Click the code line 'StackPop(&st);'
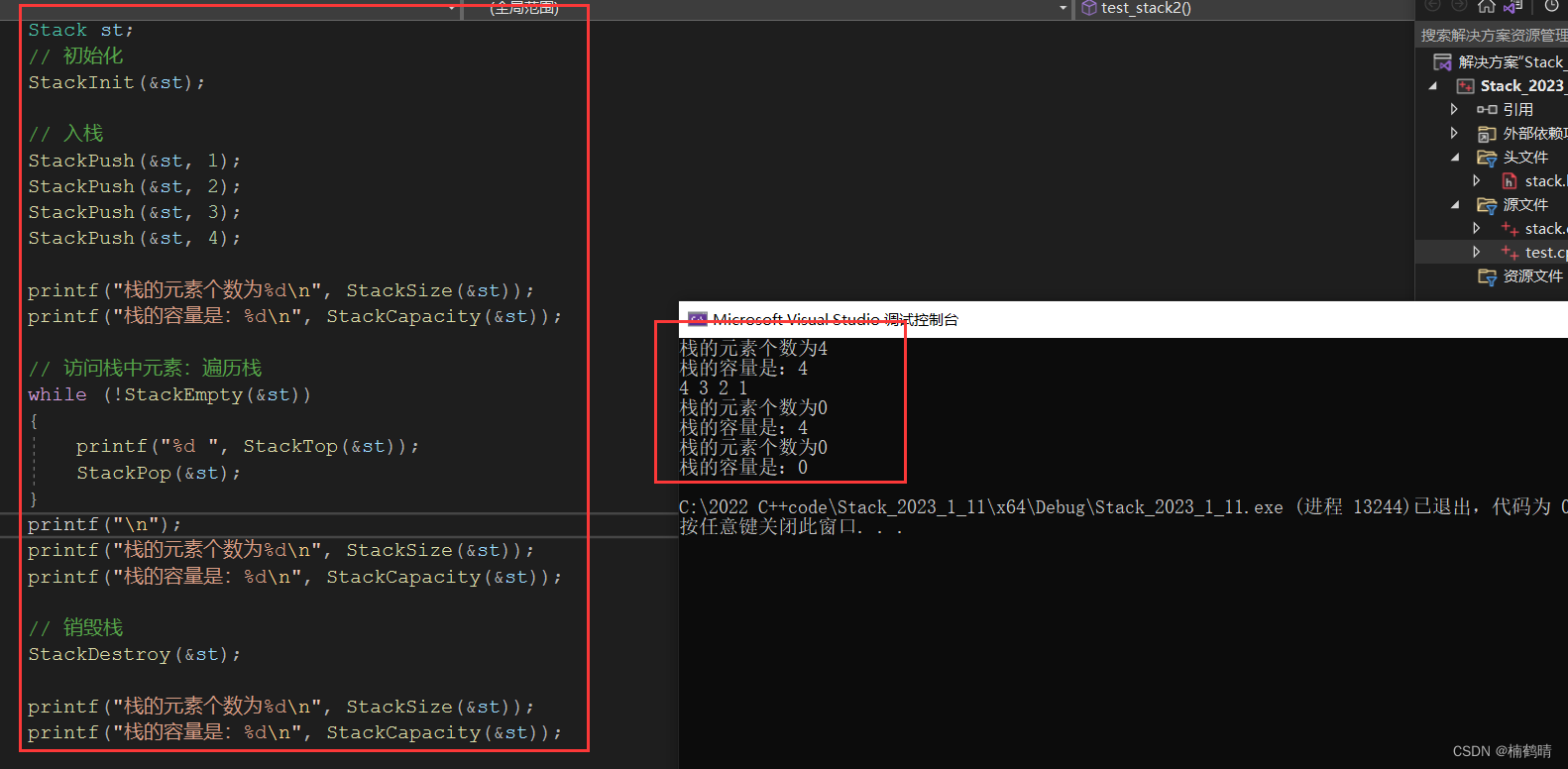1568x769 pixels. coord(159,474)
